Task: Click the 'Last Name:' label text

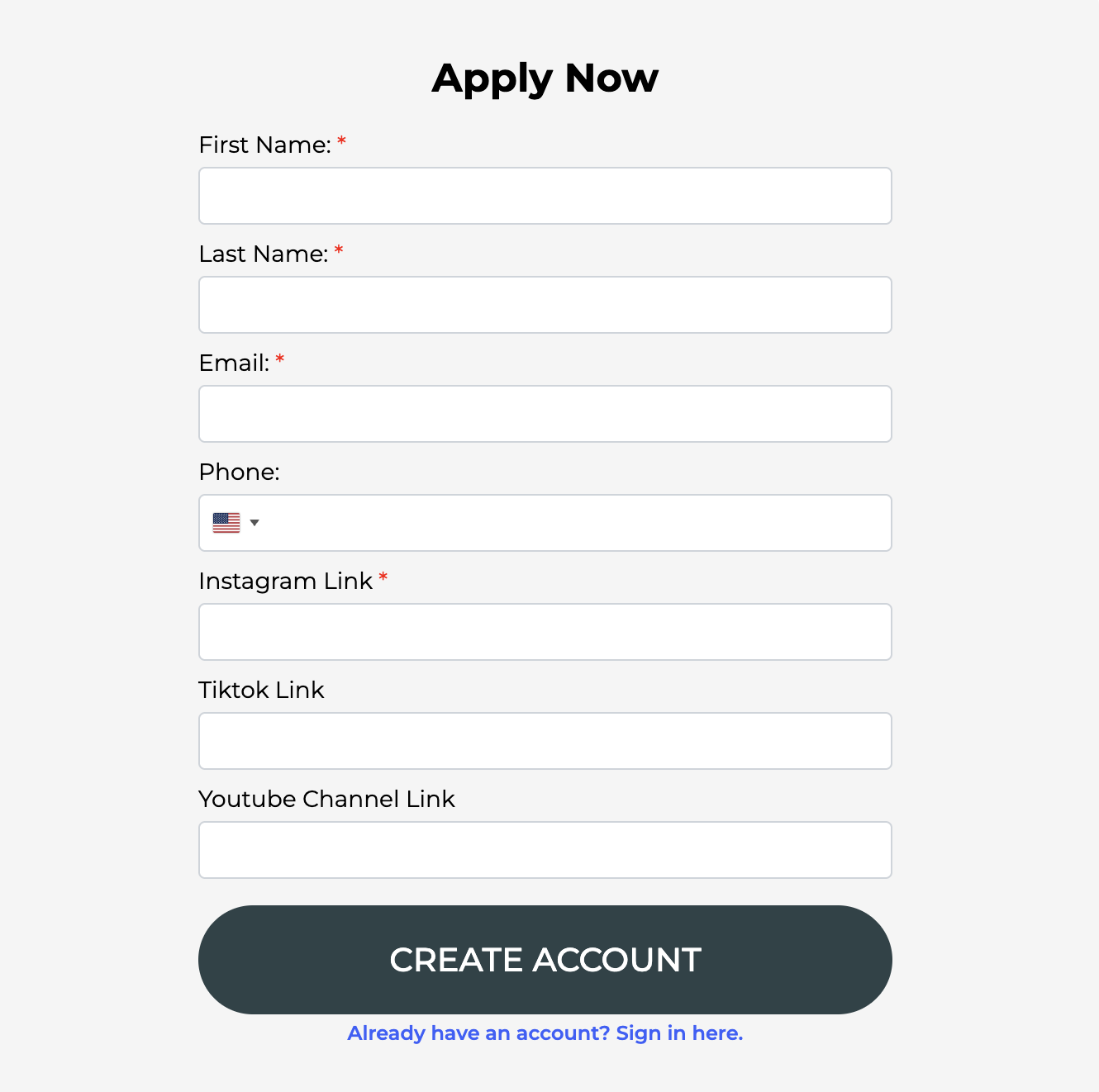Action: (263, 254)
